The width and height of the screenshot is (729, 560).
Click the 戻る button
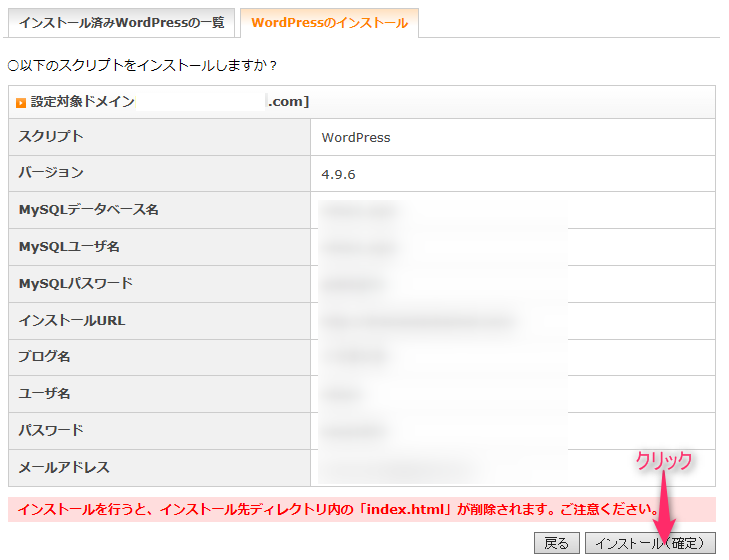click(557, 543)
